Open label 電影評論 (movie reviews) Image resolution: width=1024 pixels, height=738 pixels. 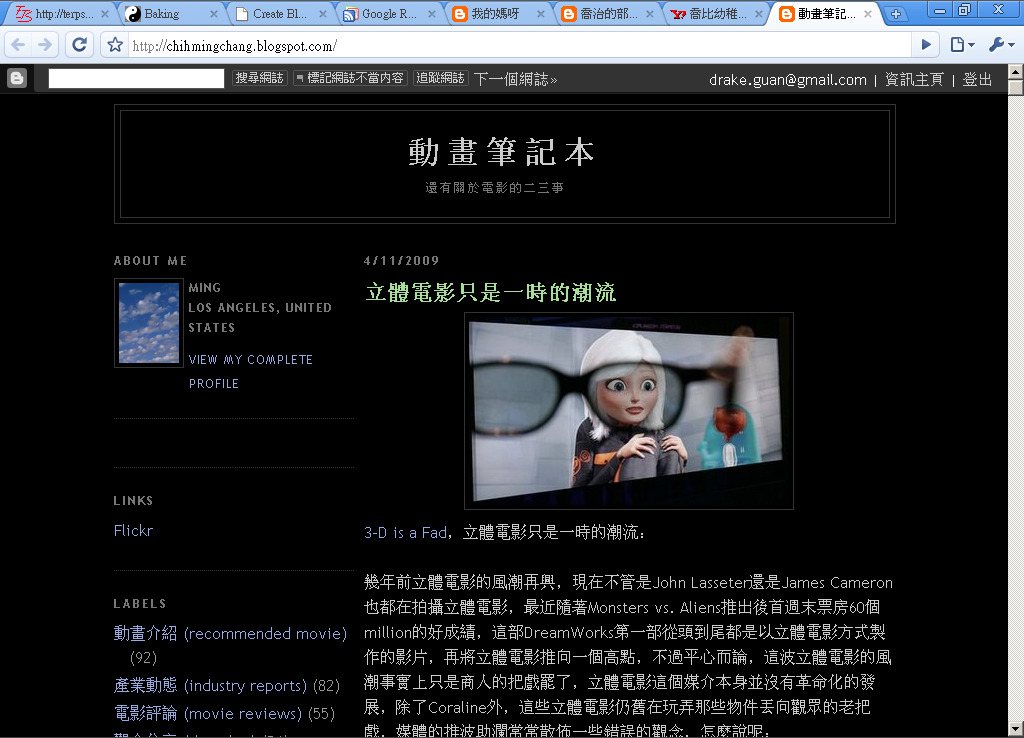click(208, 713)
